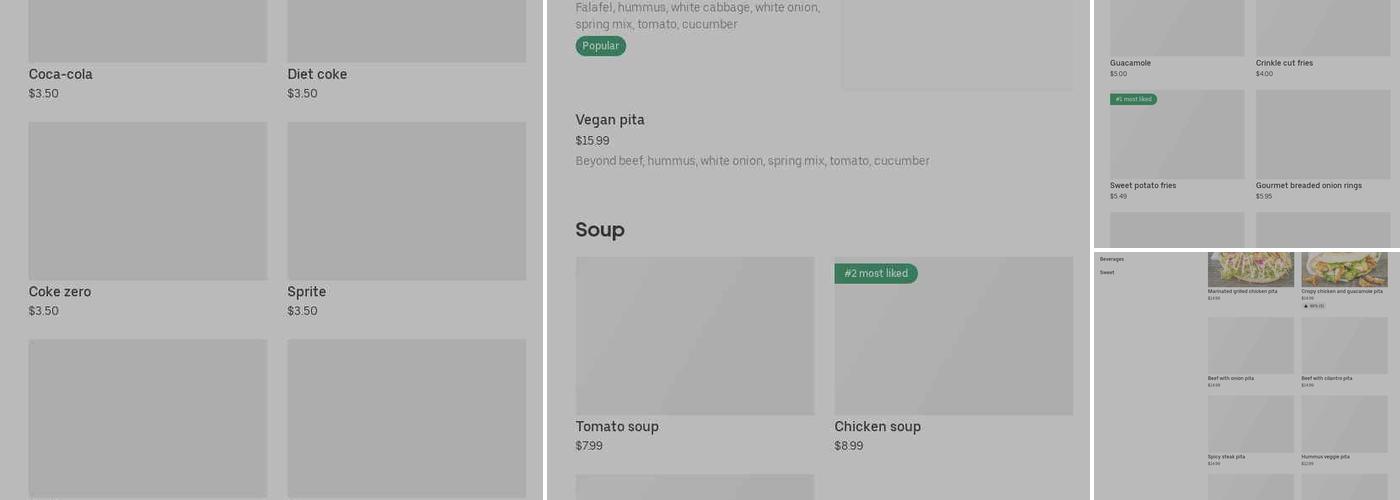Image resolution: width=1400 pixels, height=500 pixels.
Task: Jump to Sweet menu category
Action: 1107,272
